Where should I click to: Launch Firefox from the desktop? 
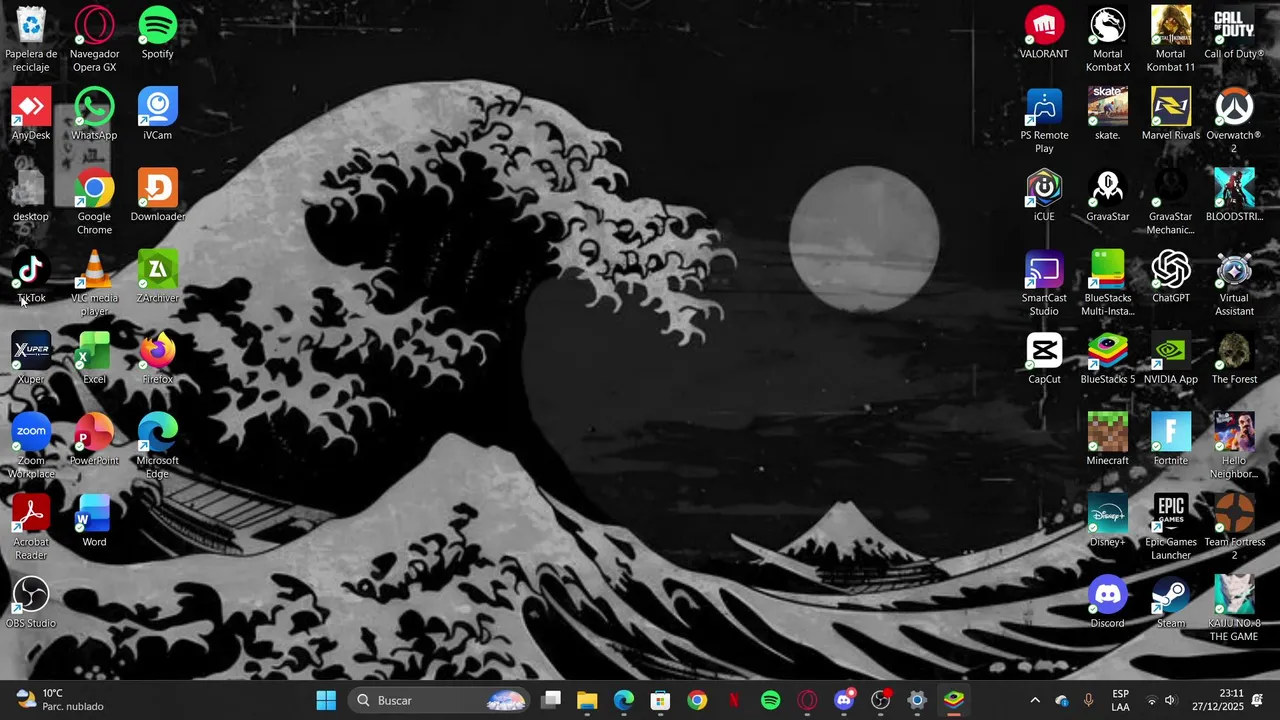pyautogui.click(x=158, y=358)
